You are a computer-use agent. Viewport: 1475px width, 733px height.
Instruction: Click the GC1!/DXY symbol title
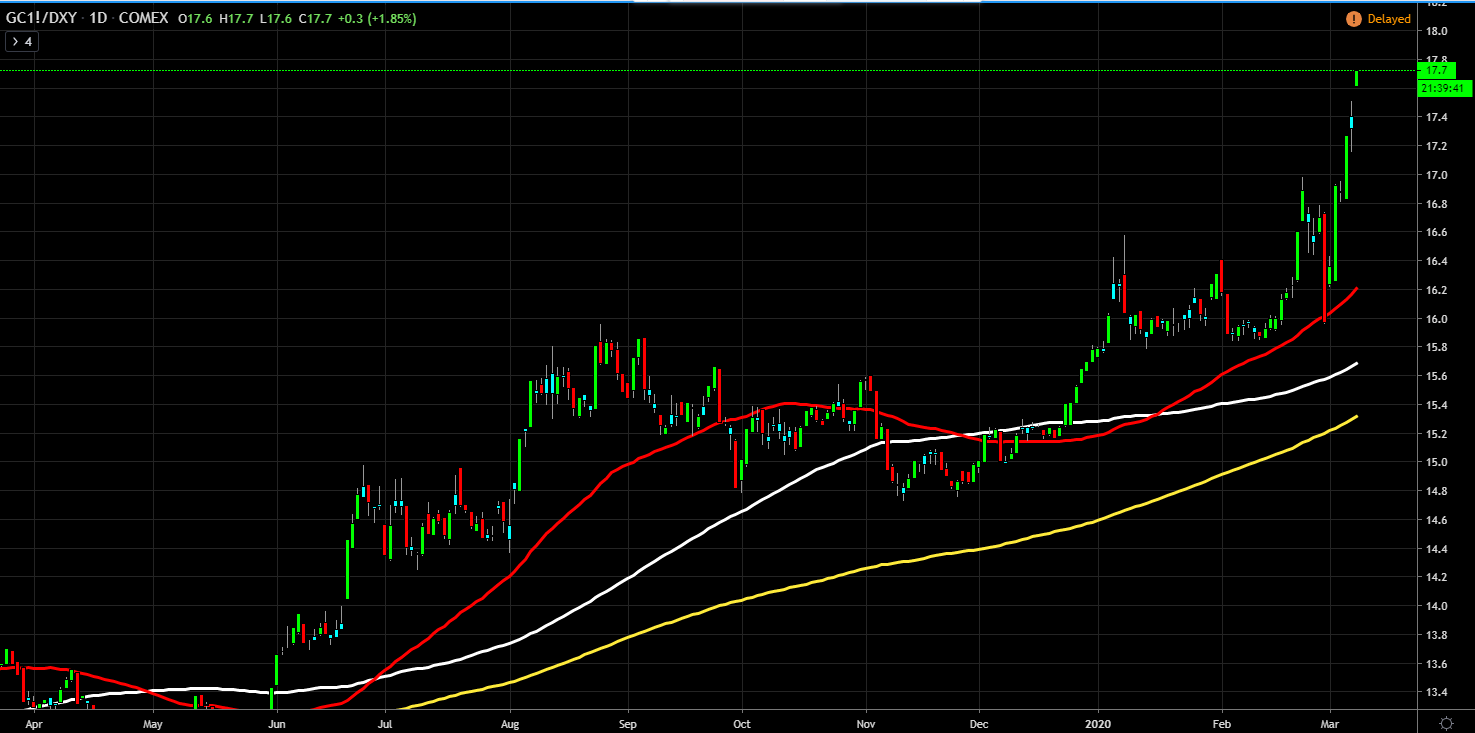tap(42, 19)
